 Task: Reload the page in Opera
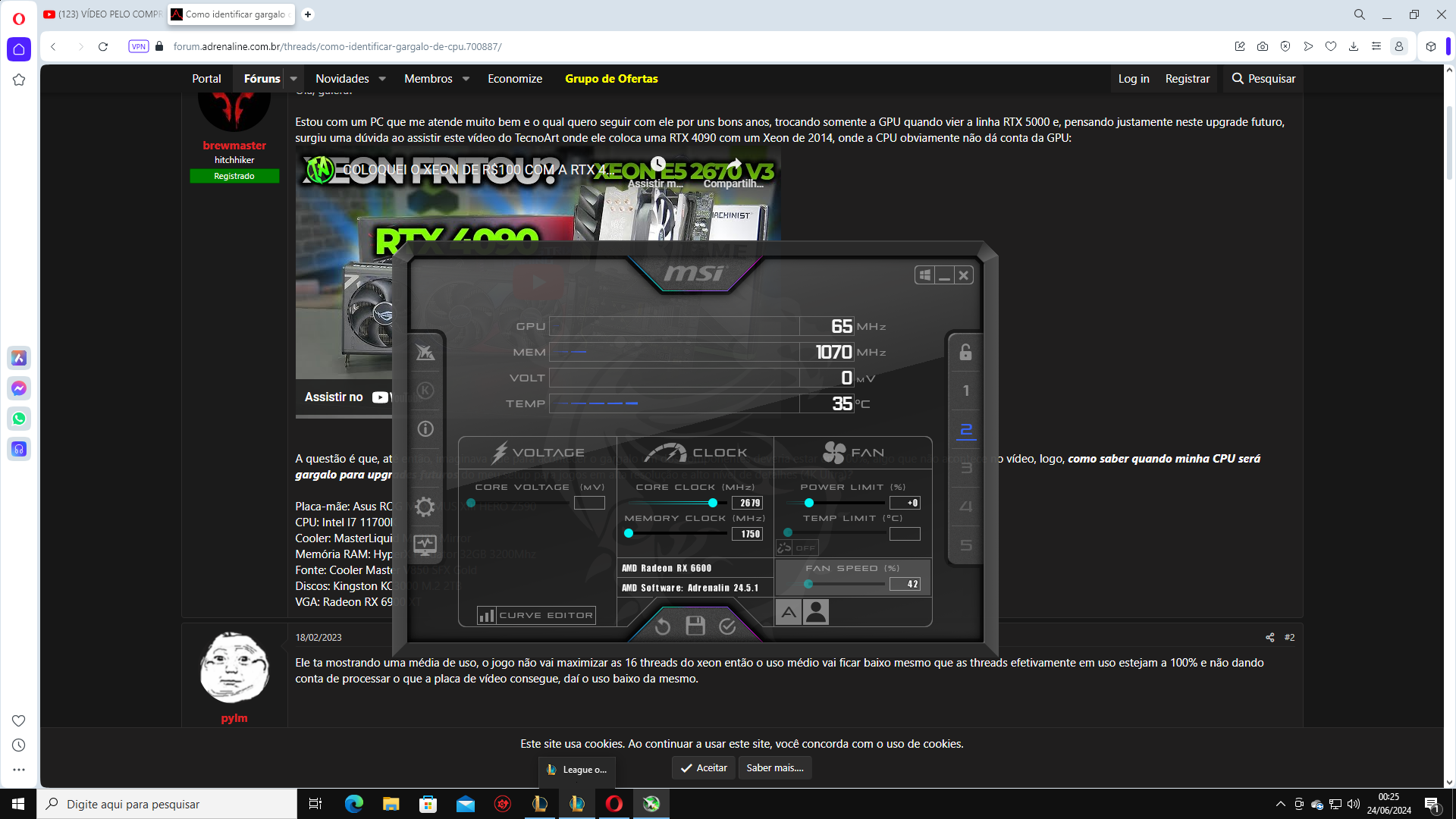103,46
